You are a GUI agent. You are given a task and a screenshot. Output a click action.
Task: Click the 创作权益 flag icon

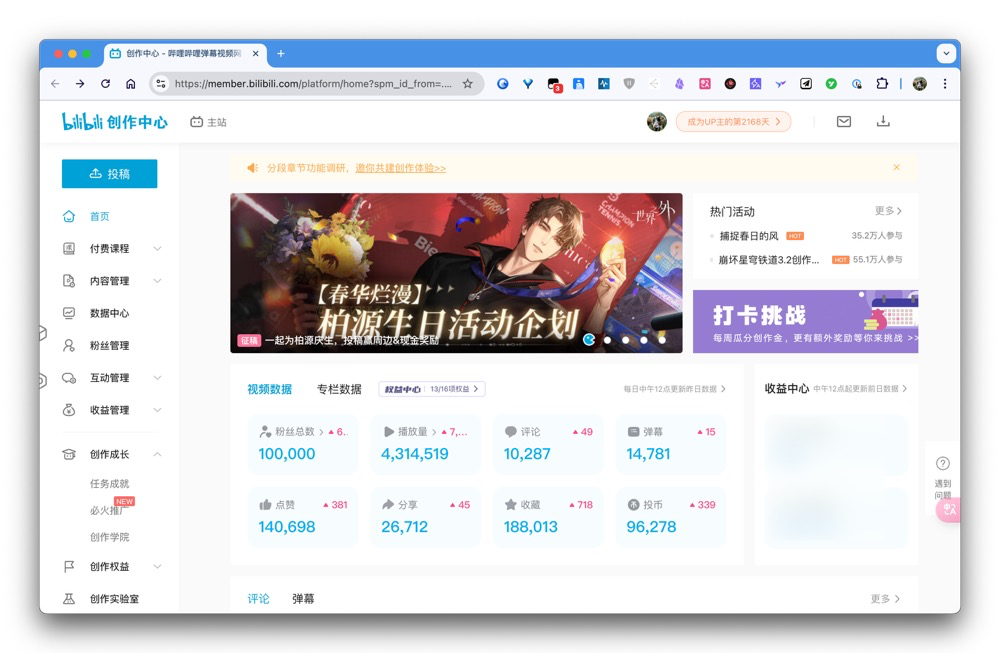coord(69,566)
